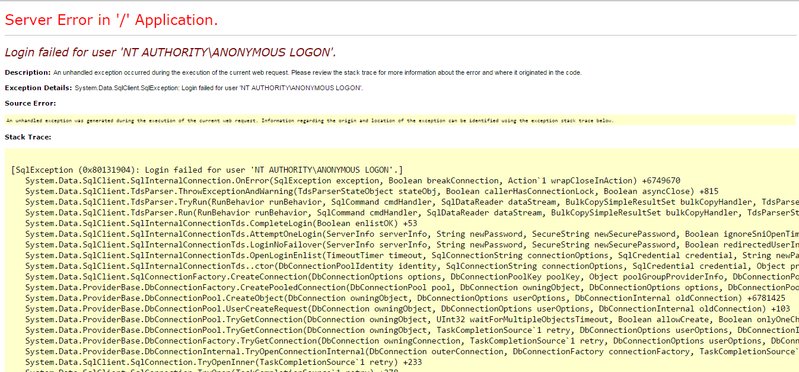
Task: Click the LoginNoFailover stack trace line
Action: tap(412, 245)
